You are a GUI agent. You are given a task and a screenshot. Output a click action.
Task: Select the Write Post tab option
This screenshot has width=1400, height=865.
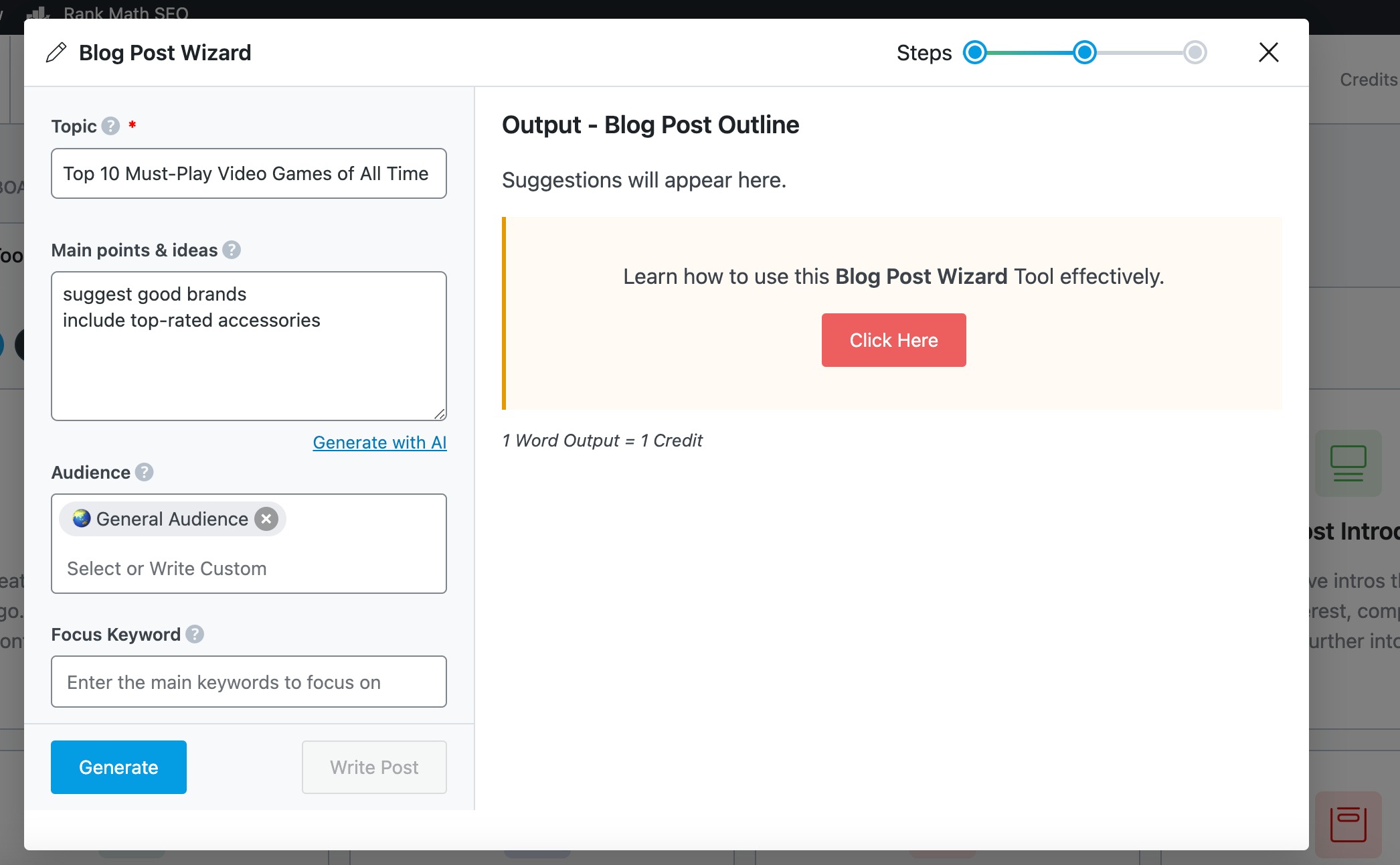[x=374, y=767]
